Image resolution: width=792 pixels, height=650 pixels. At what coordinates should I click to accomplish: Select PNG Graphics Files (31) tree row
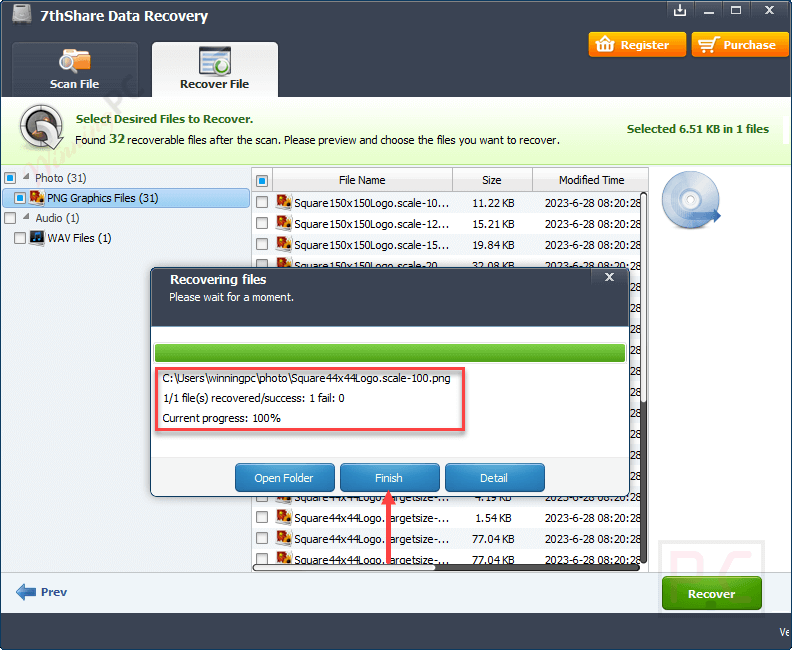126,198
